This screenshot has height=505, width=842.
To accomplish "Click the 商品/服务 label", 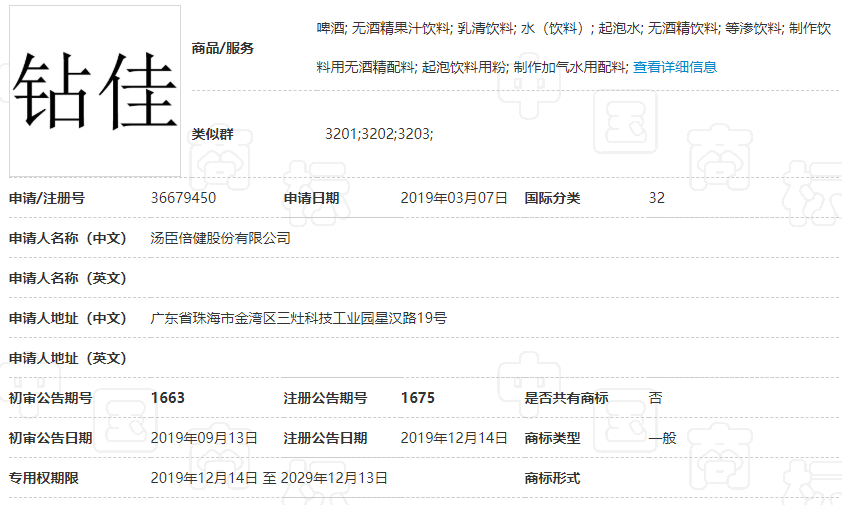I will click(223, 48).
